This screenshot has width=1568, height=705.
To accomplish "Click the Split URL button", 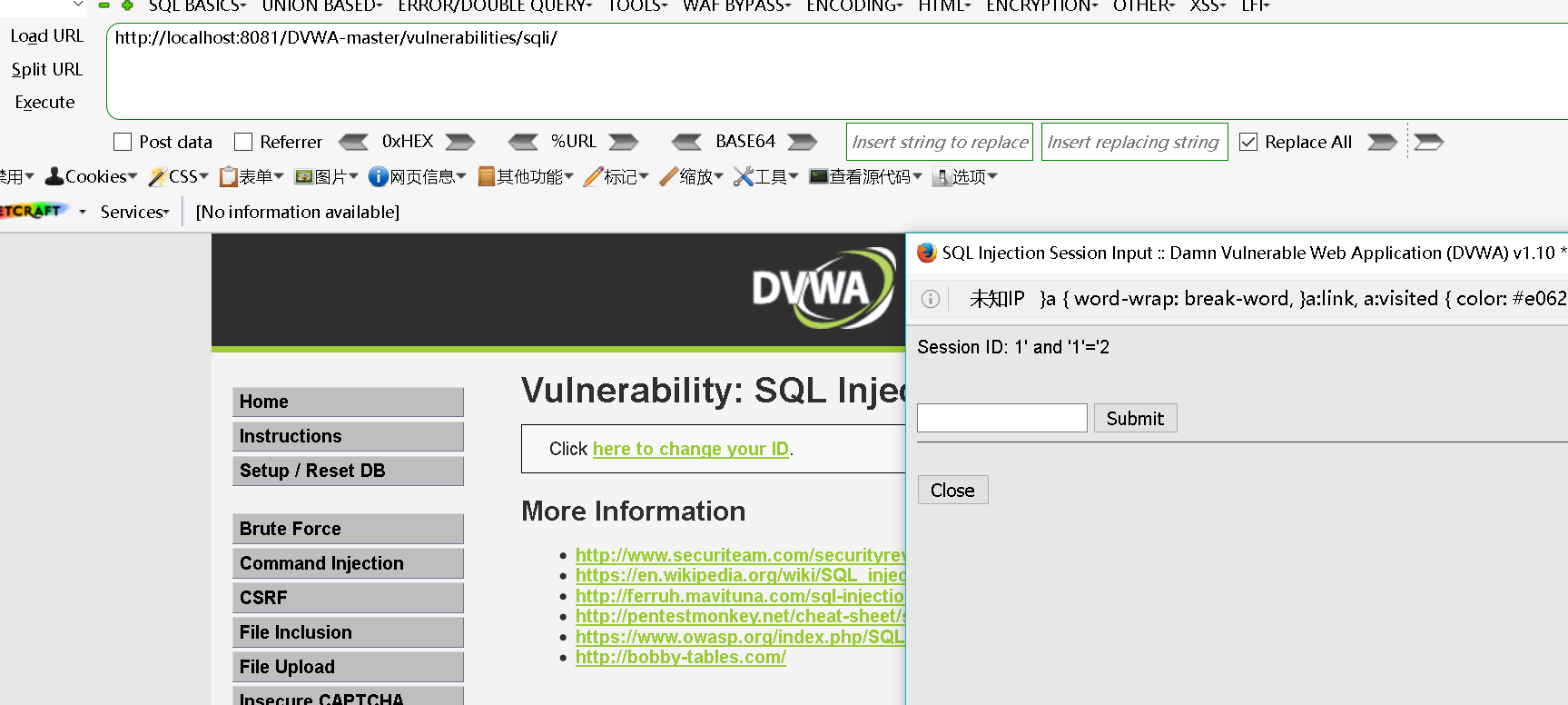I will click(47, 69).
